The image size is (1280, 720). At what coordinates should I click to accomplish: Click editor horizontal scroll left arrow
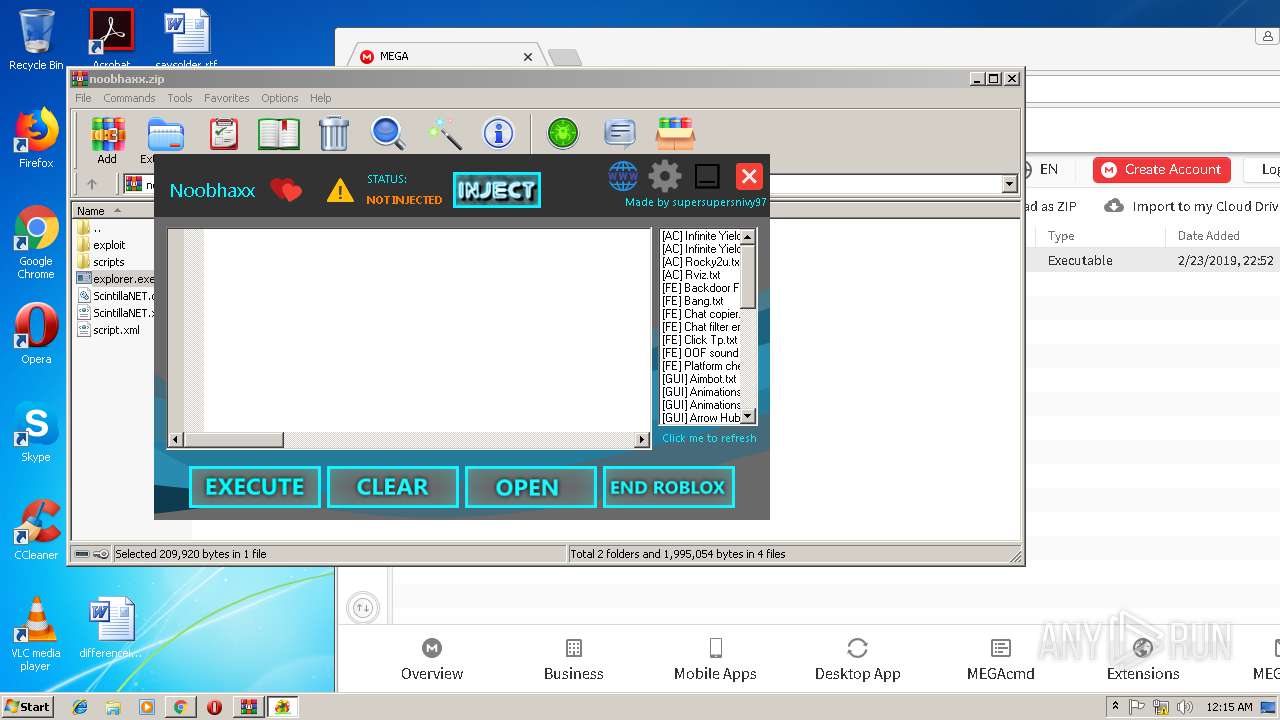176,440
